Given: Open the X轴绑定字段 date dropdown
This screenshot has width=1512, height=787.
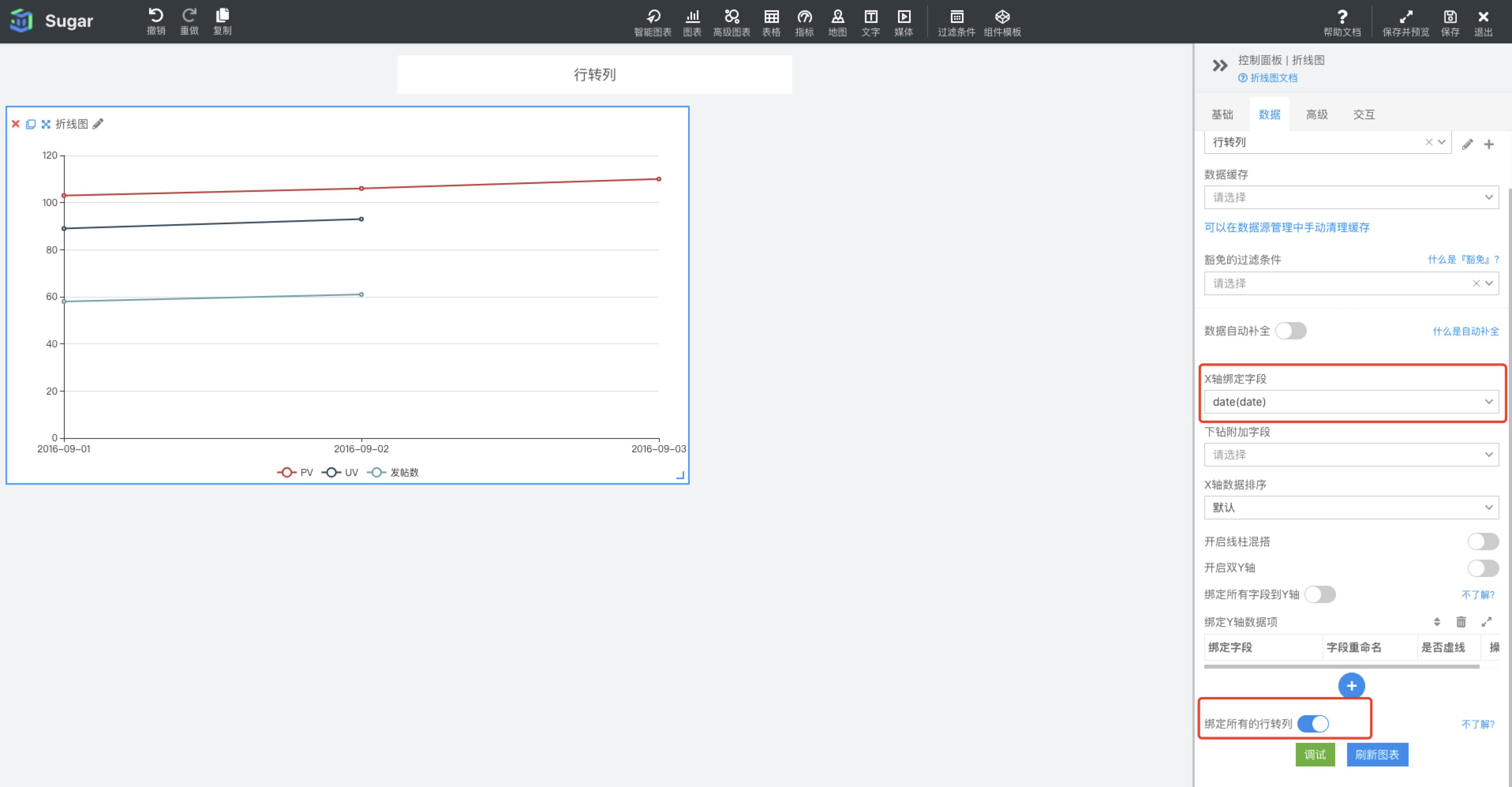Looking at the screenshot, I should pos(1351,402).
